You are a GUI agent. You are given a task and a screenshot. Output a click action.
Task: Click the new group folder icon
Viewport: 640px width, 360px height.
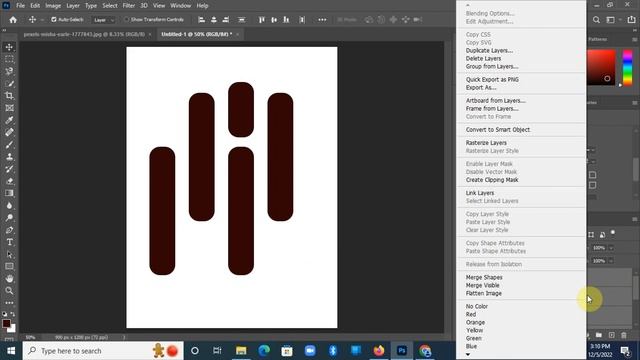point(599,335)
